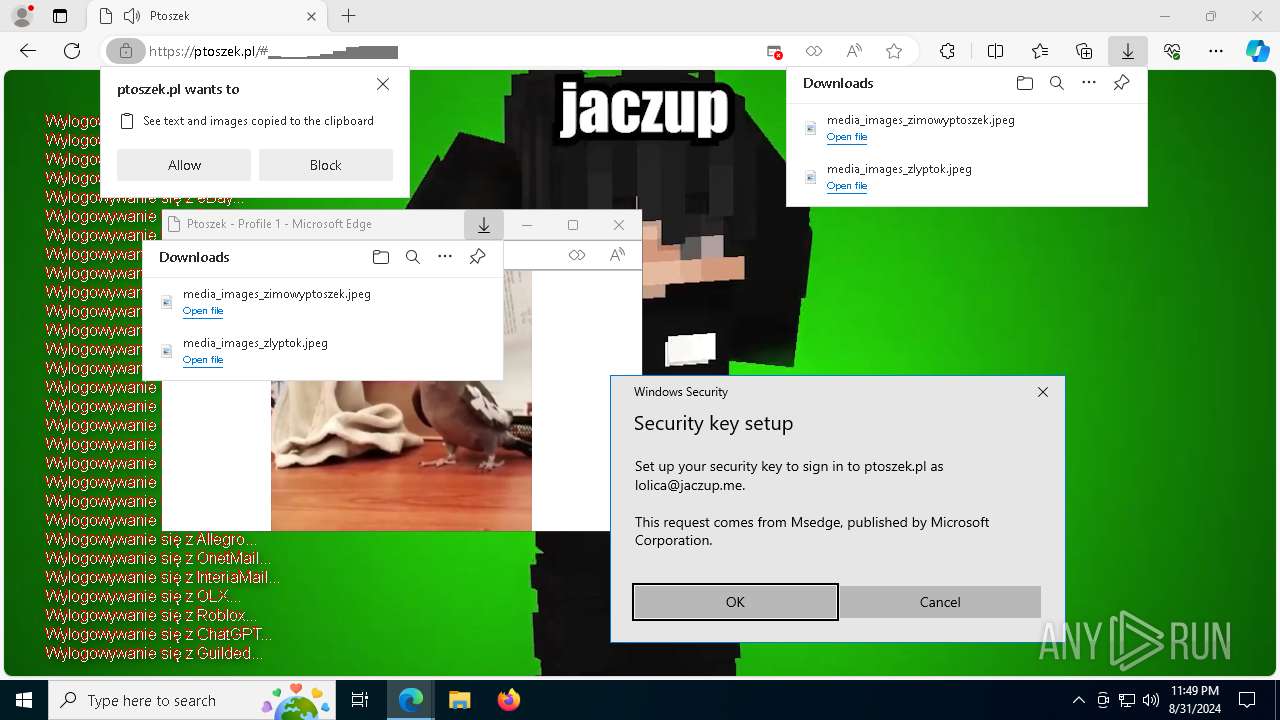Image resolution: width=1280 pixels, height=720 pixels.
Task: Open Settings and more ellipsis menu
Action: [x=1216, y=51]
